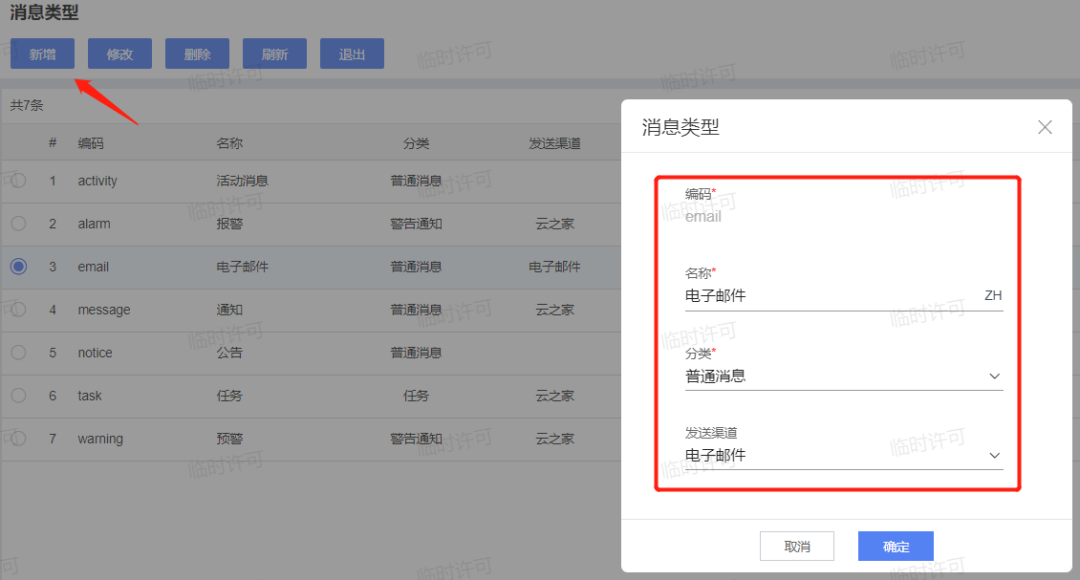Viewport: 1080px width, 580px height.
Task: Select the alarm row radio button
Action: point(19,223)
